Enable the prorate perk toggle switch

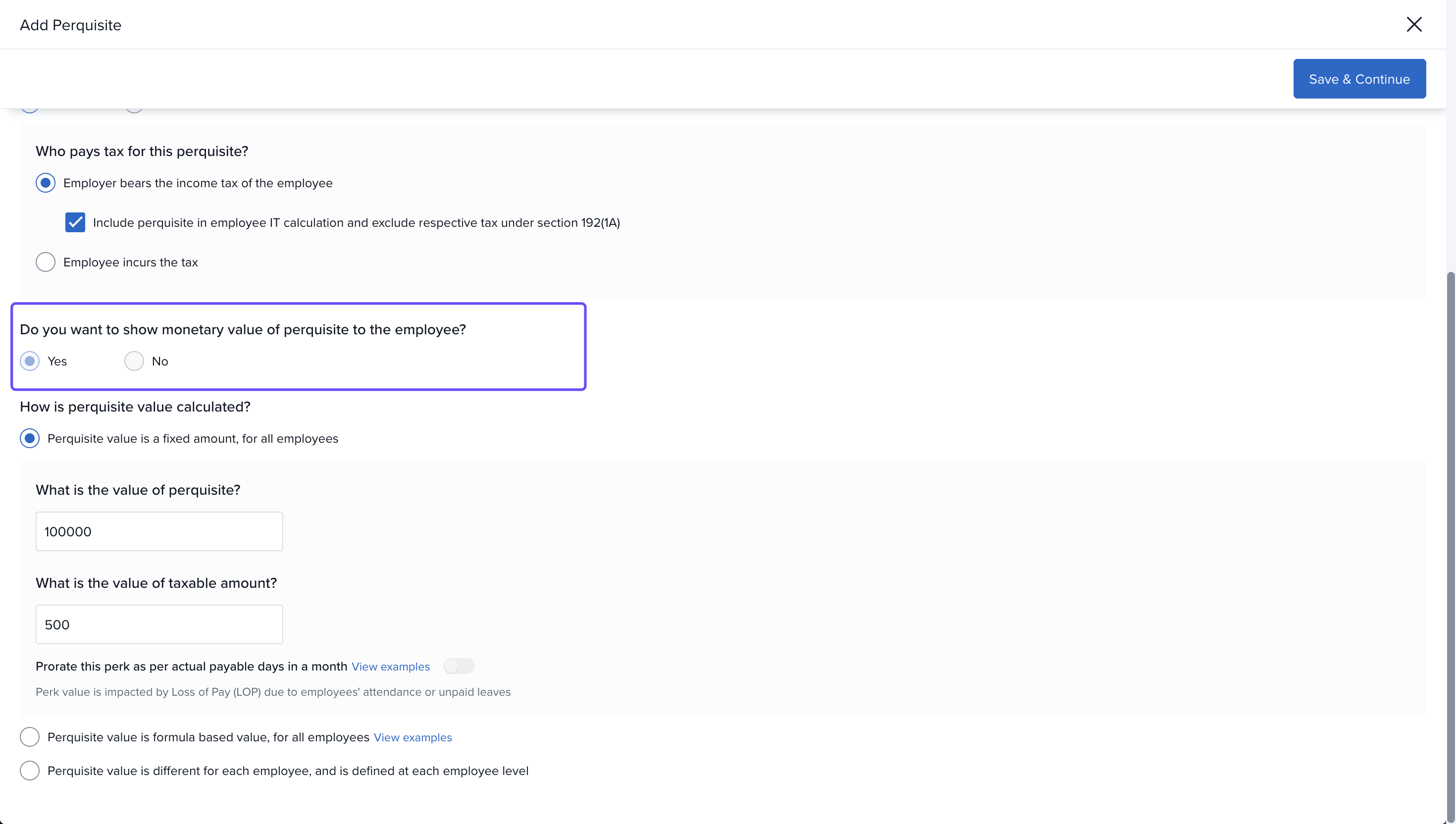coord(459,666)
